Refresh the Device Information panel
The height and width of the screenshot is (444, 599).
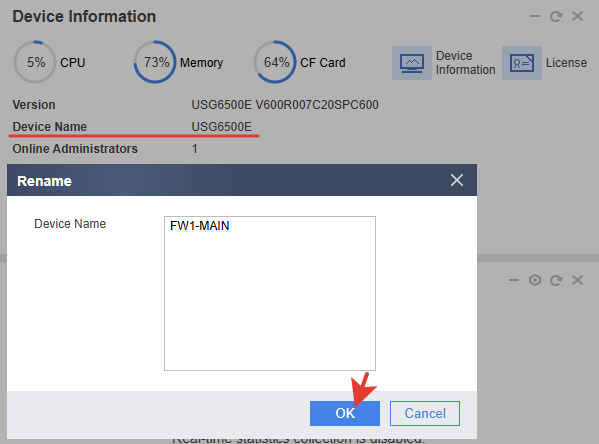point(556,16)
